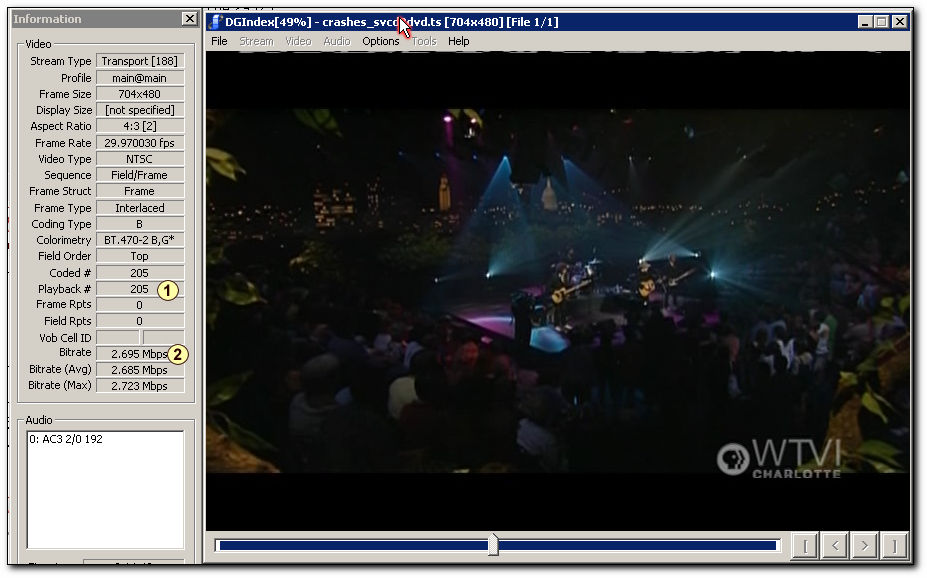Viewport: 927px width, 578px height.
Task: Click the Frame Size value '704x480'
Action: (140, 94)
